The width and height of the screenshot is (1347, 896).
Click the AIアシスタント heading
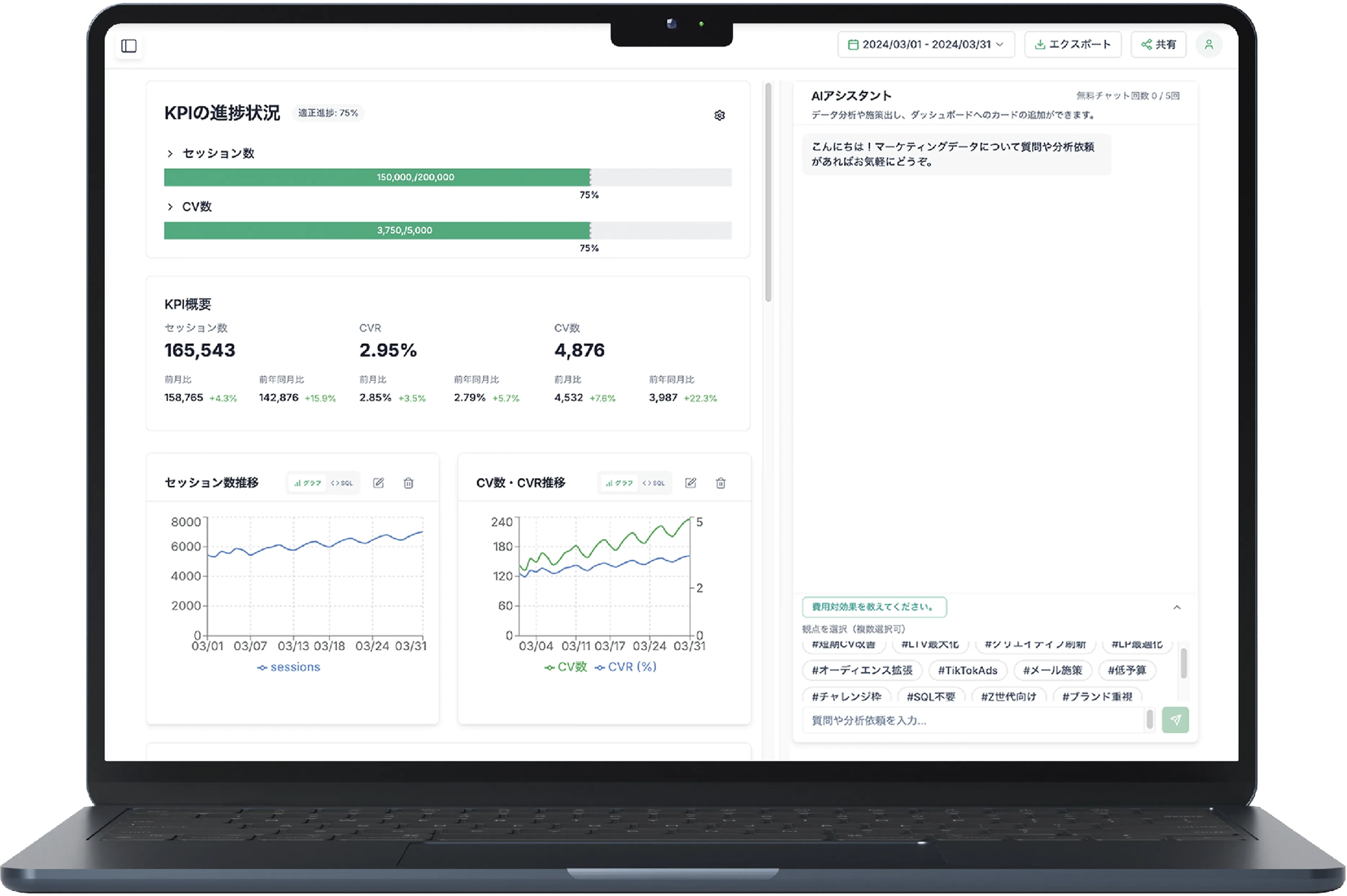[x=851, y=96]
